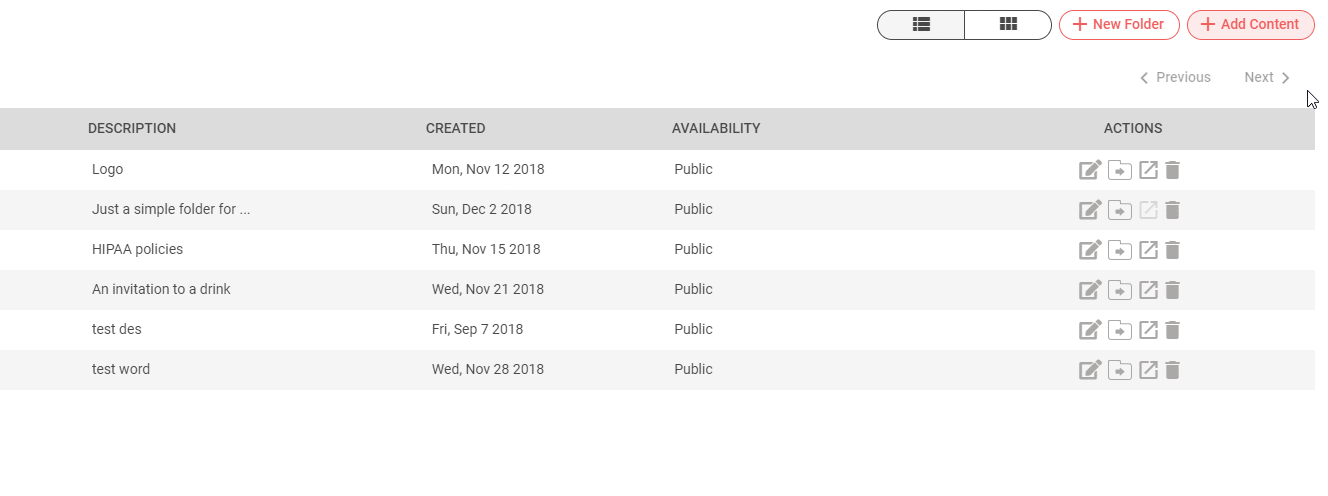Go to the Next page

pos(1267,77)
